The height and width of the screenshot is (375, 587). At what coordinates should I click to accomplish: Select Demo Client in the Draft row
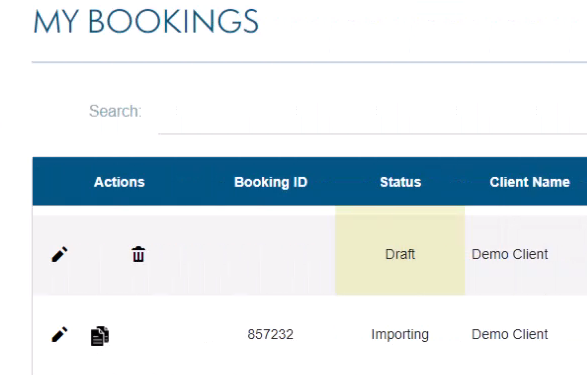pos(510,254)
